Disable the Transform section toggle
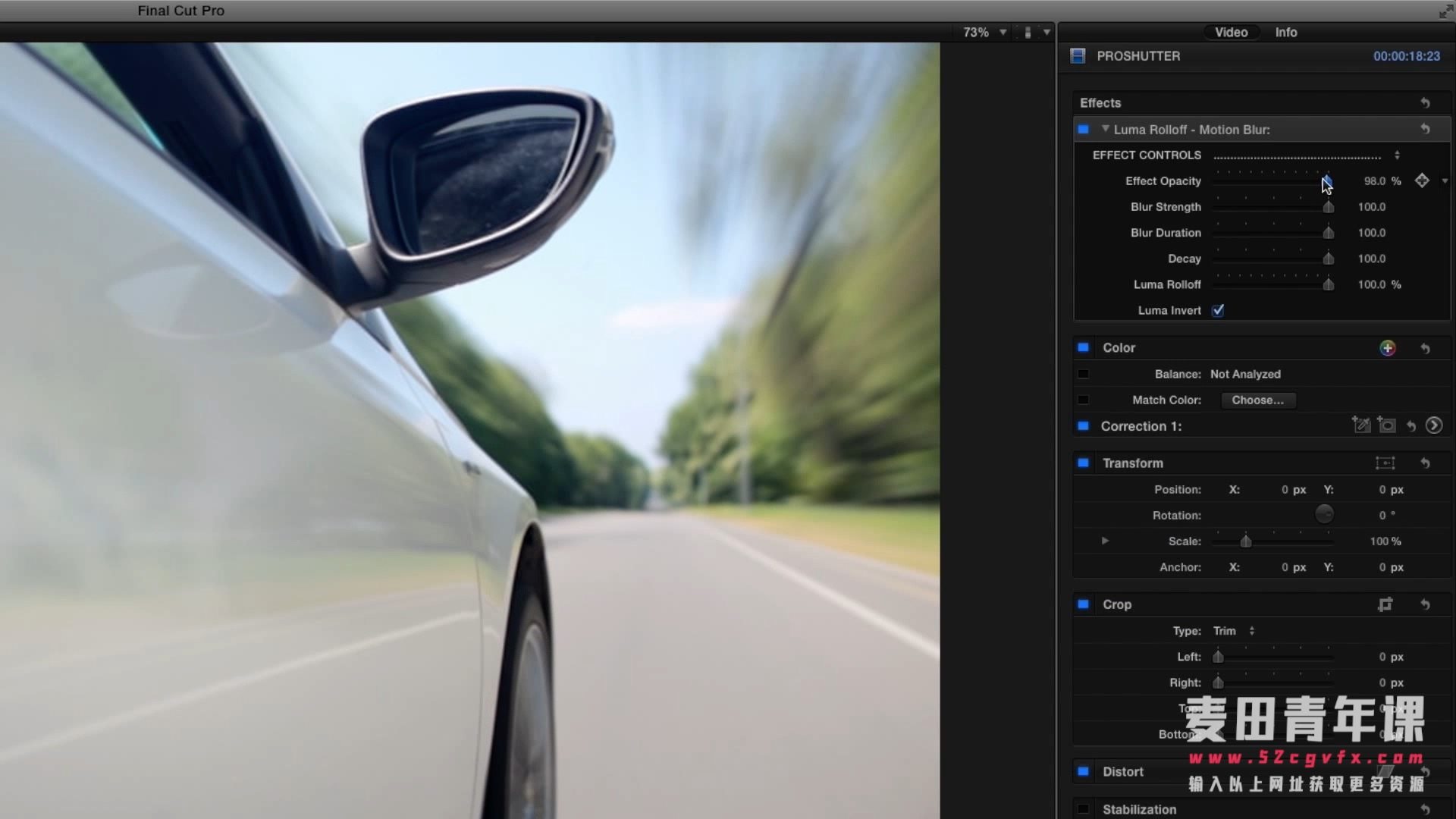The image size is (1456, 819). [x=1083, y=463]
